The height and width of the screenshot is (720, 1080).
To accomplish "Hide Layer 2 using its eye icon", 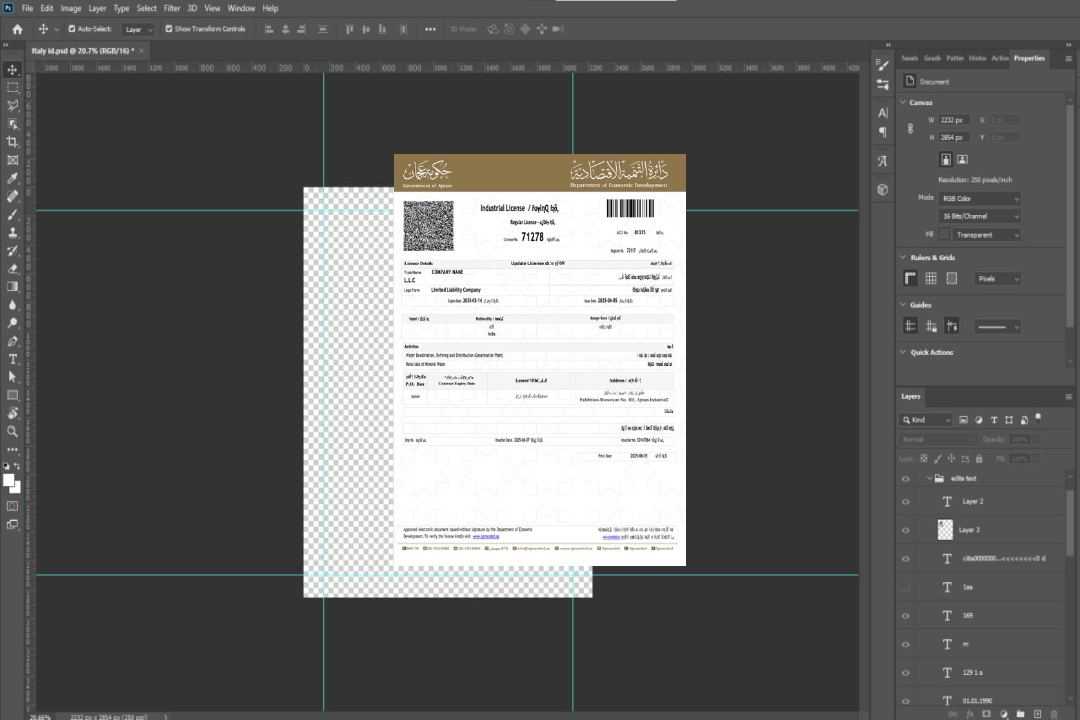I will (x=906, y=502).
